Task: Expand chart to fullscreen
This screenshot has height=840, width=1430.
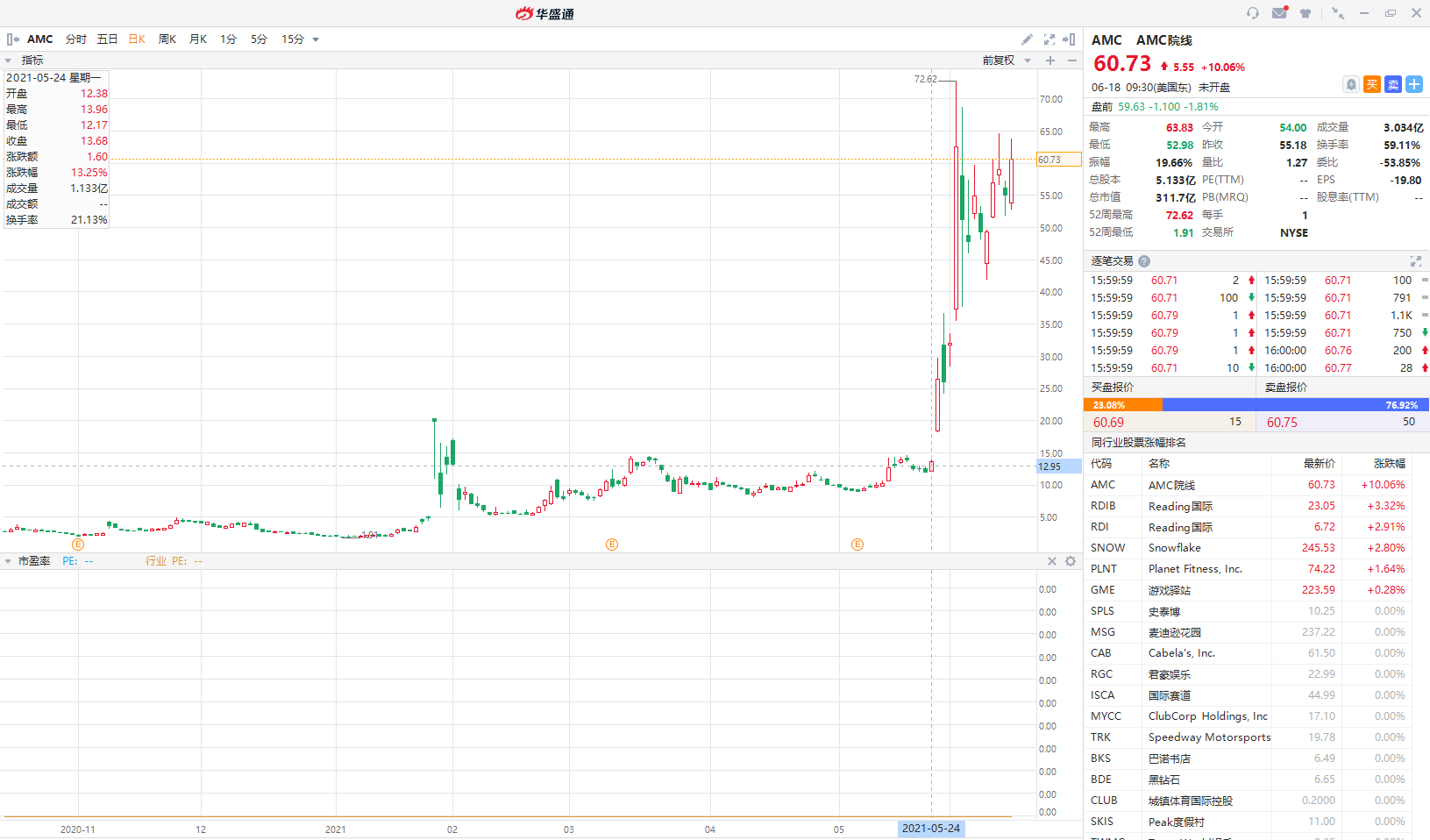Action: pos(1049,39)
